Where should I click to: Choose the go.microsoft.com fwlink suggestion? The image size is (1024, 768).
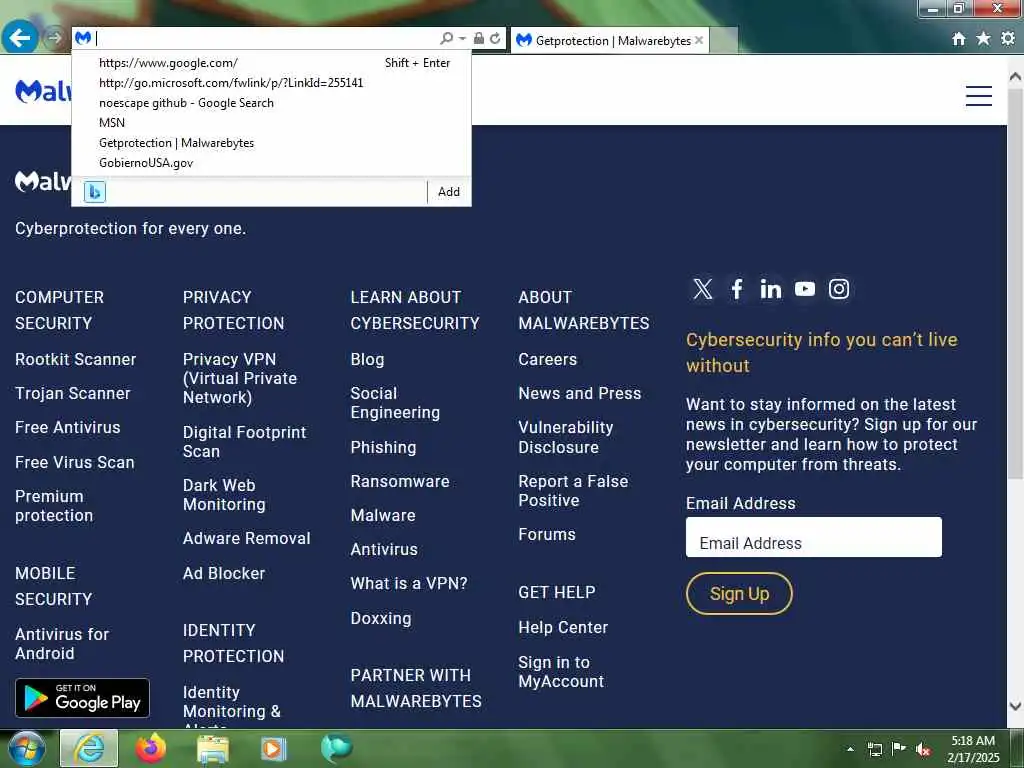pos(271,83)
